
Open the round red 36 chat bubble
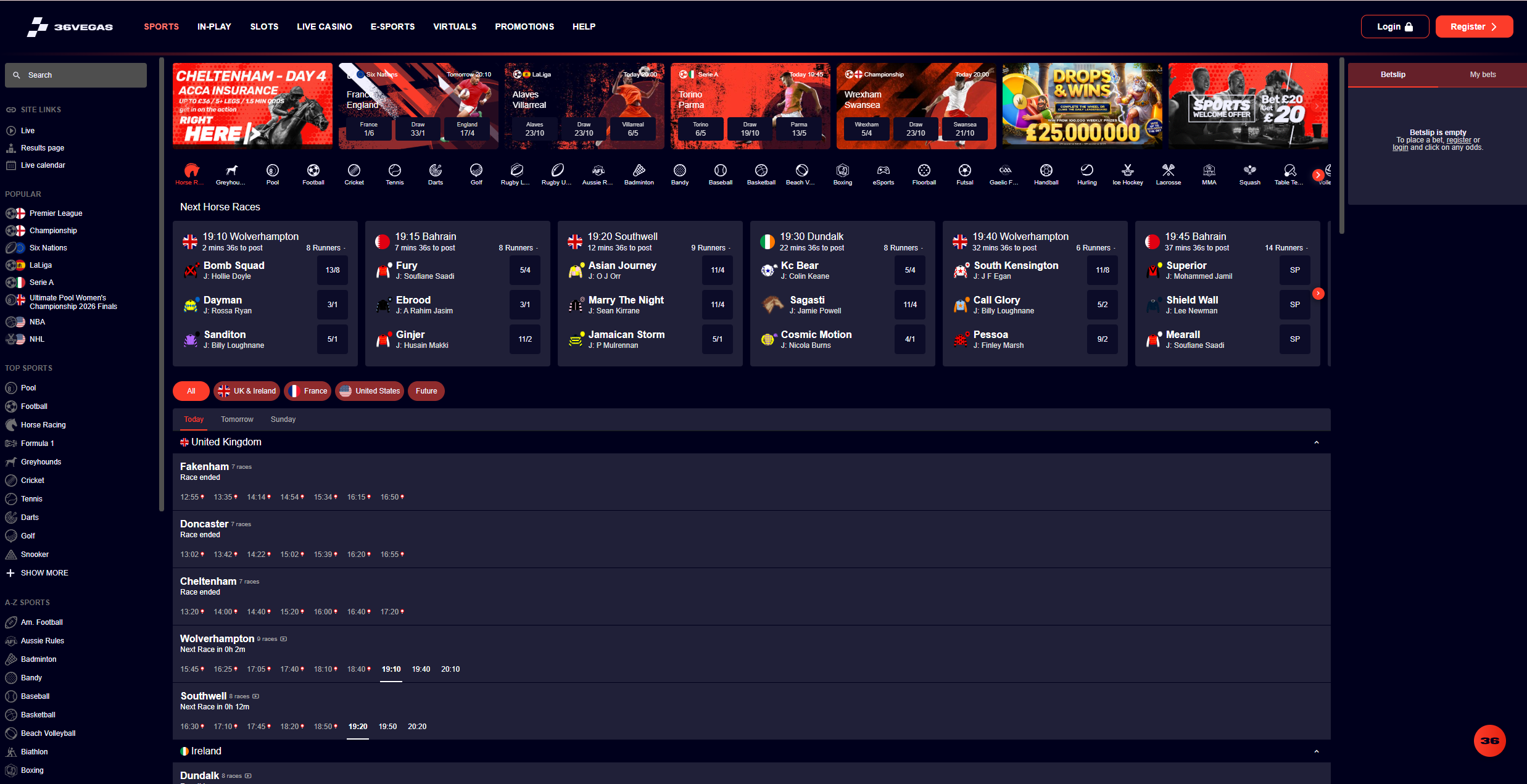(x=1489, y=740)
